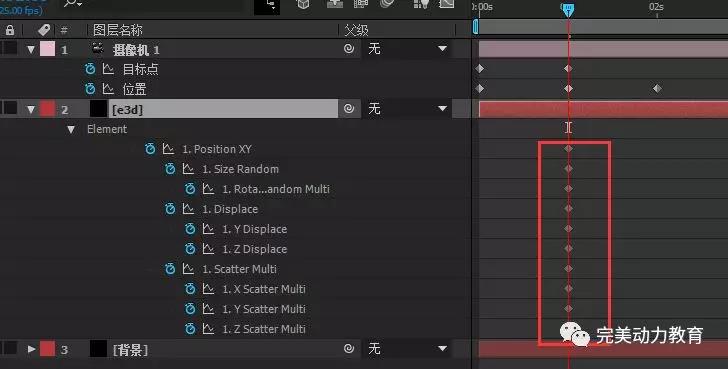The image size is (728, 369).
Task: Toggle stopwatch for 目标点 property
Action: [x=90, y=69]
